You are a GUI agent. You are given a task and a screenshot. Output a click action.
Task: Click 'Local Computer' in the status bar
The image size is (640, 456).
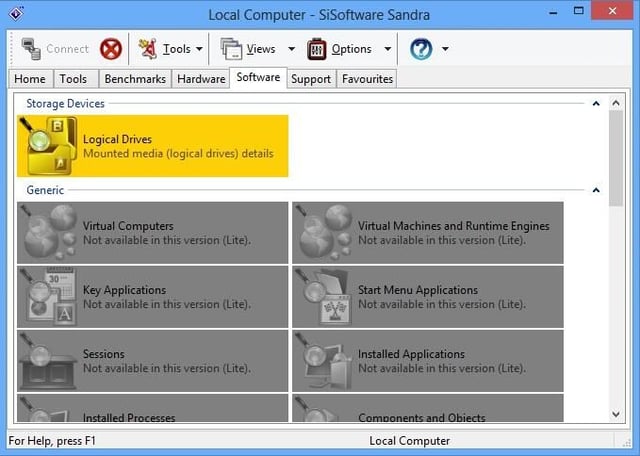(409, 441)
